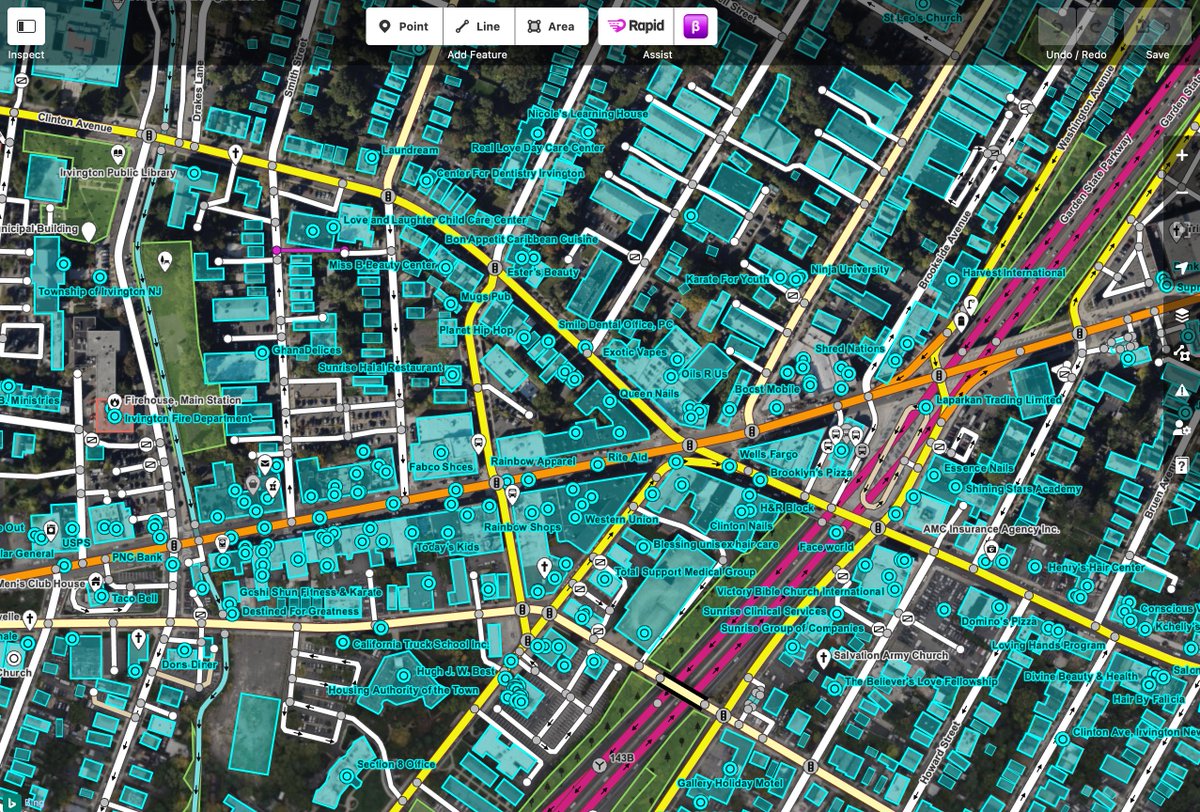Click the Redo arrow button
The image size is (1200, 812).
1095,26
